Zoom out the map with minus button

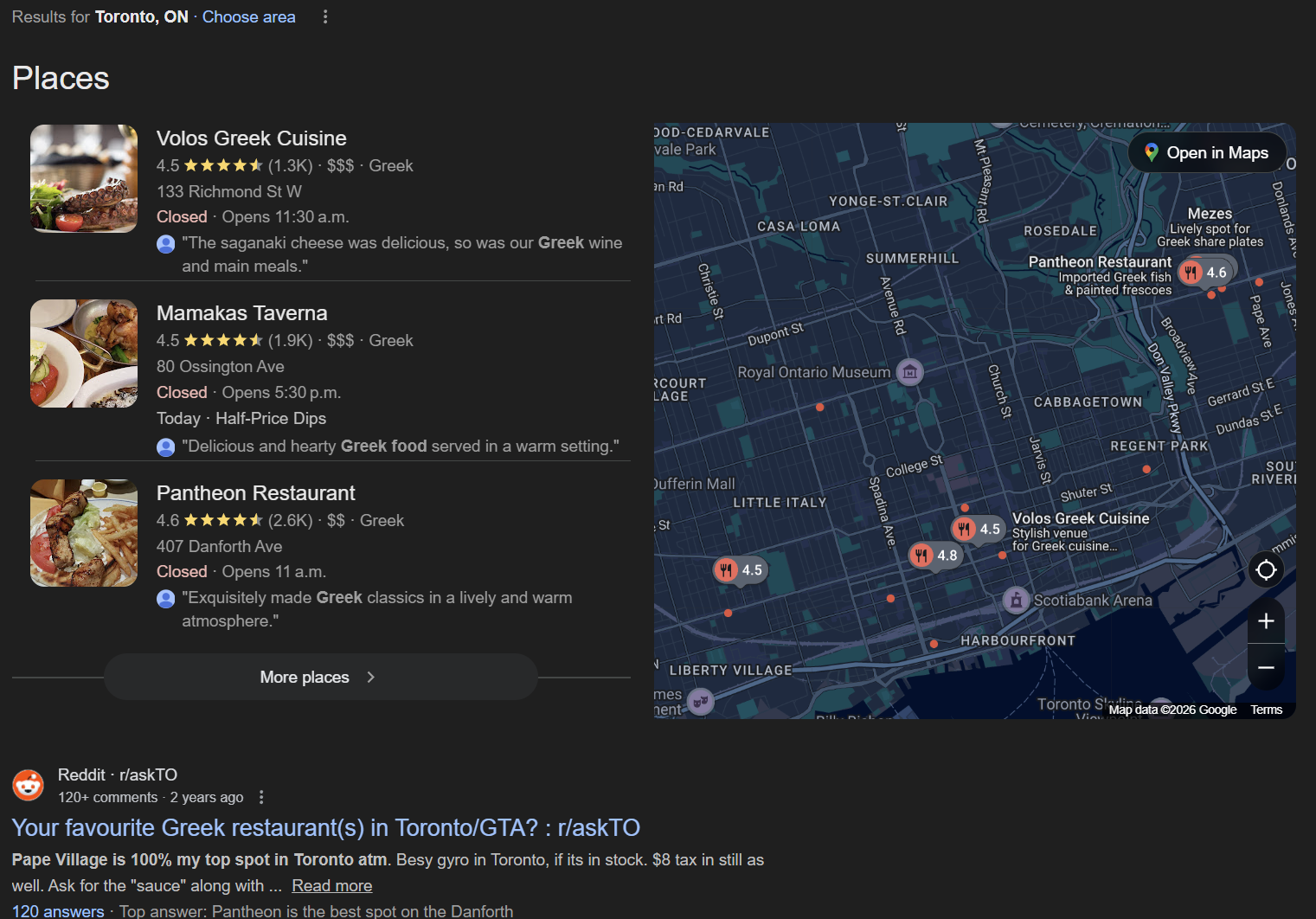1266,668
